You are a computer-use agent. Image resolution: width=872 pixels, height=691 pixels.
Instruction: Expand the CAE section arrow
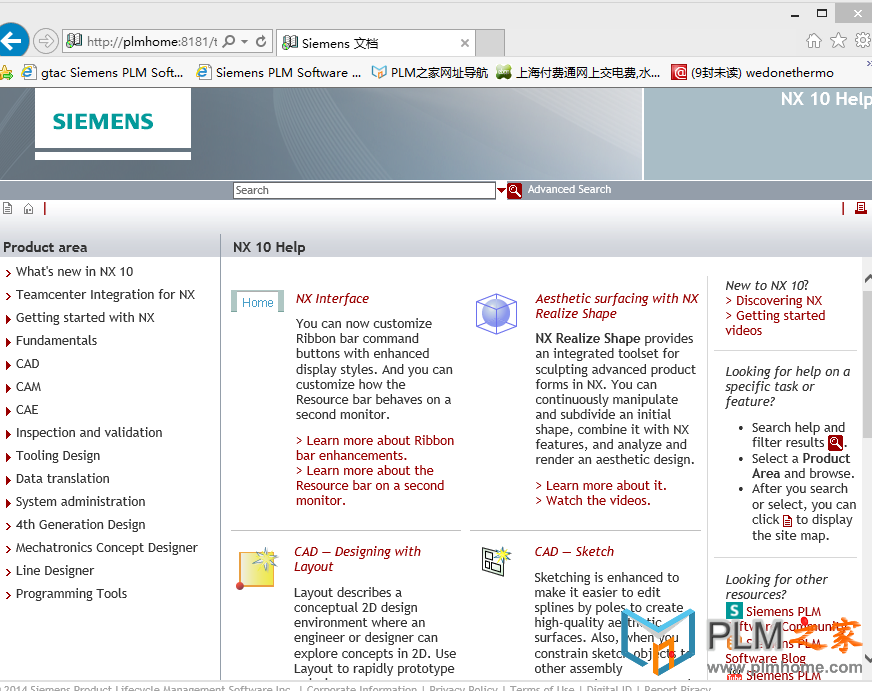tap(8, 411)
